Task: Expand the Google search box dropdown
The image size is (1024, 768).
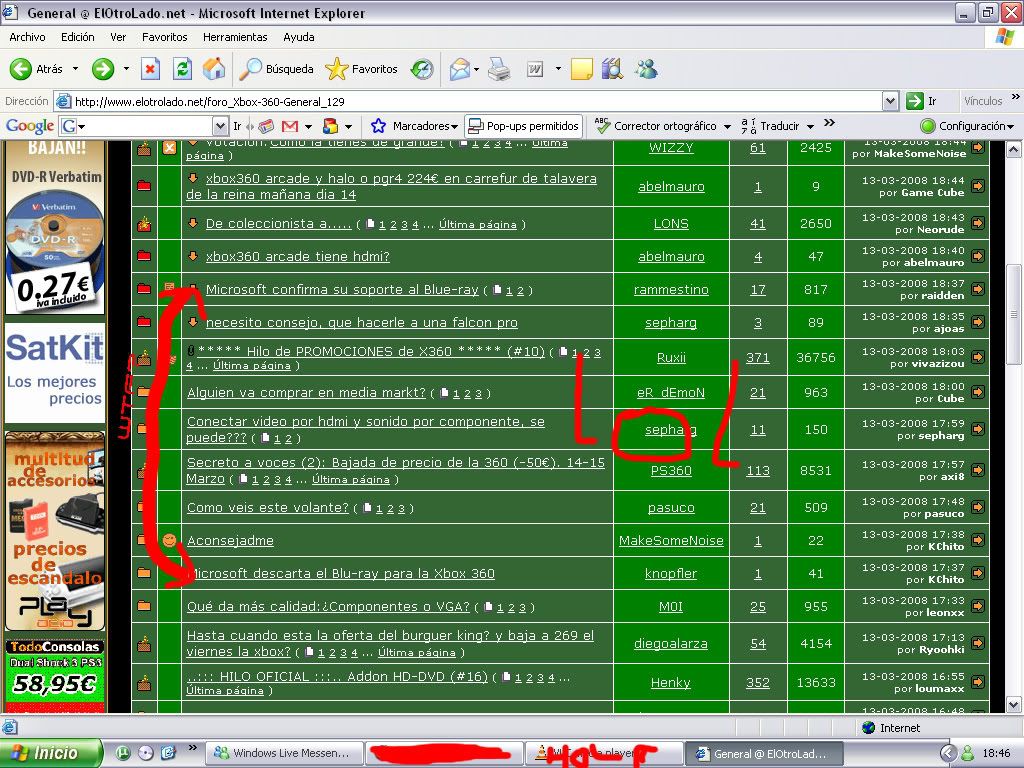Action: (x=221, y=126)
